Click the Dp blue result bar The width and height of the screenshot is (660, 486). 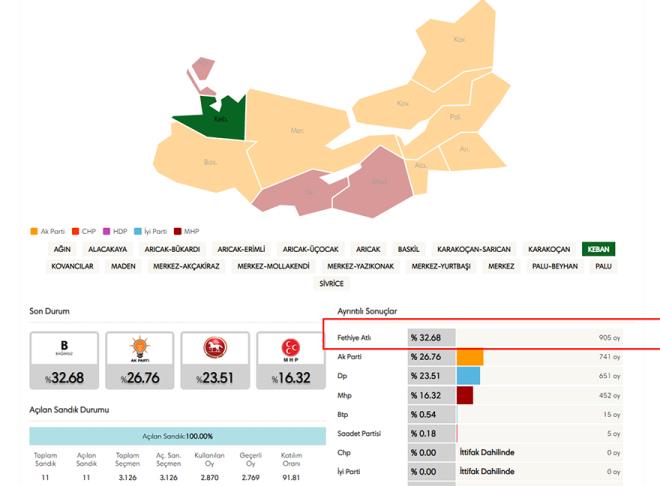[468, 376]
